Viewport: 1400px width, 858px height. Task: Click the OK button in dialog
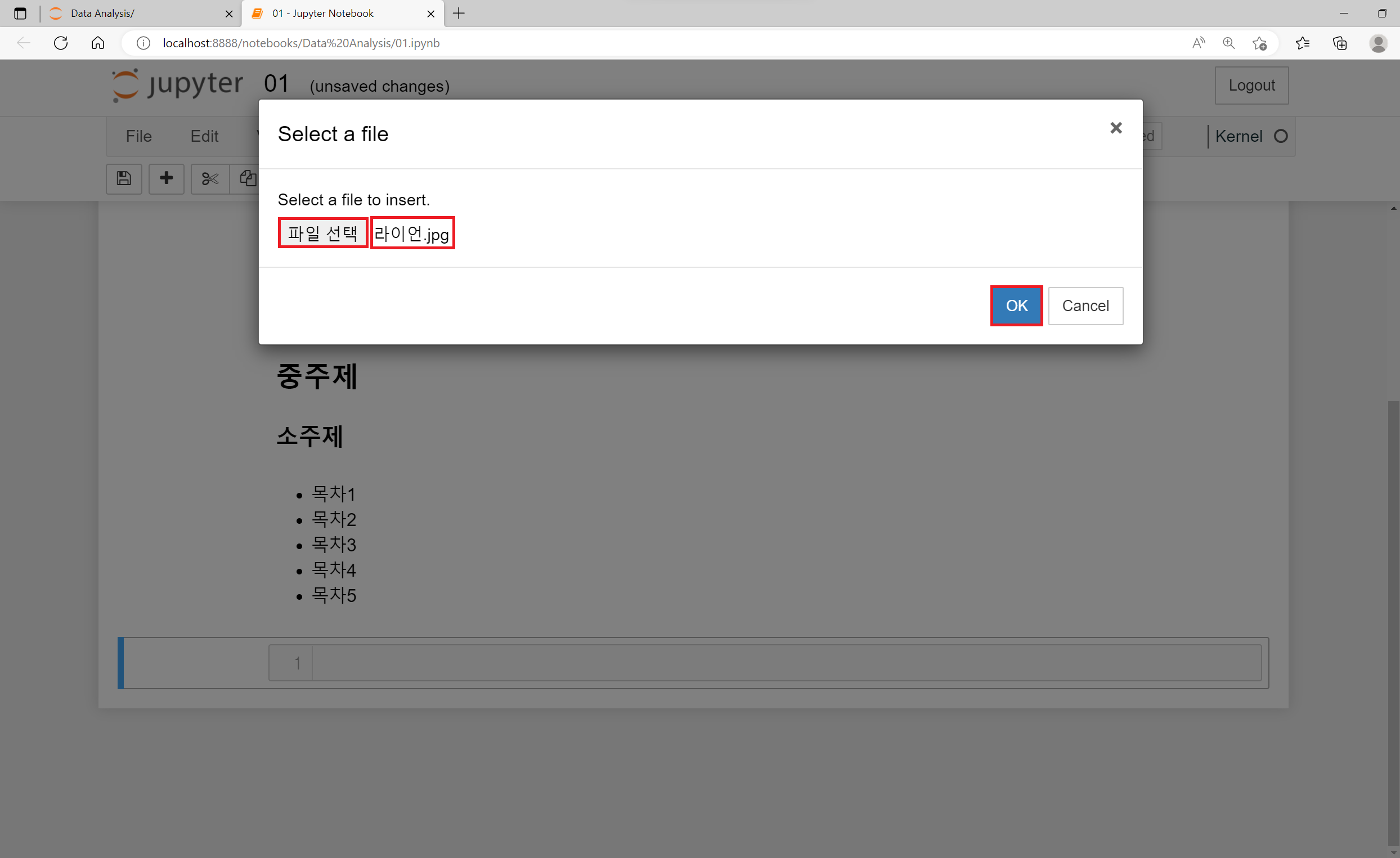(1016, 306)
